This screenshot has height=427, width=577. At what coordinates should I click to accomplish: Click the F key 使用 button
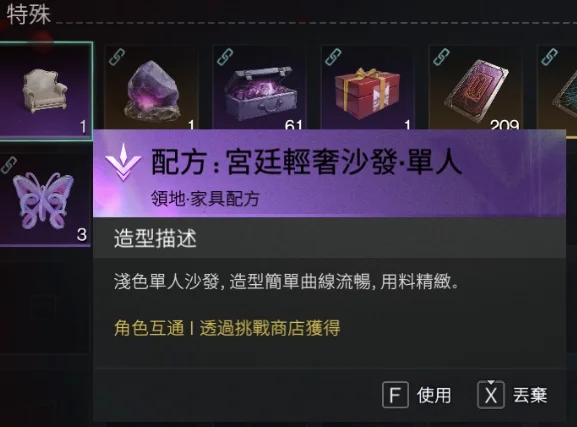[417, 395]
